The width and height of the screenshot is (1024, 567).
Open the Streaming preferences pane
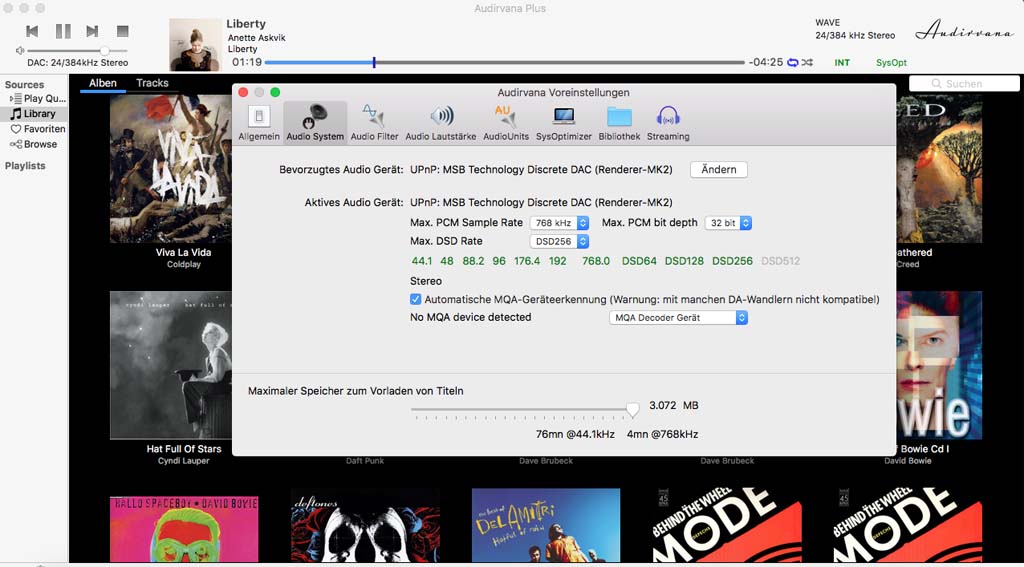[x=668, y=123]
